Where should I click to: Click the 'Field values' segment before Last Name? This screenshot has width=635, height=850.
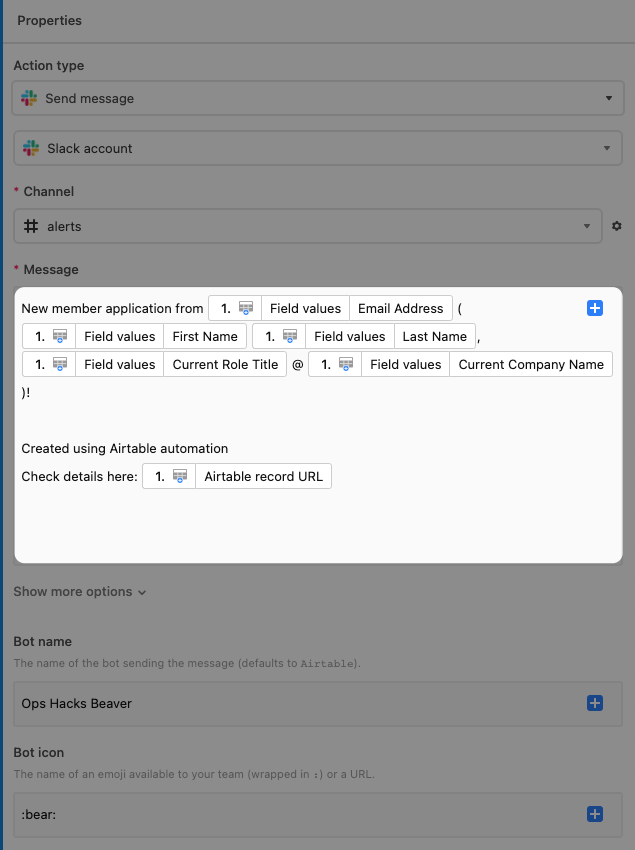pos(350,337)
